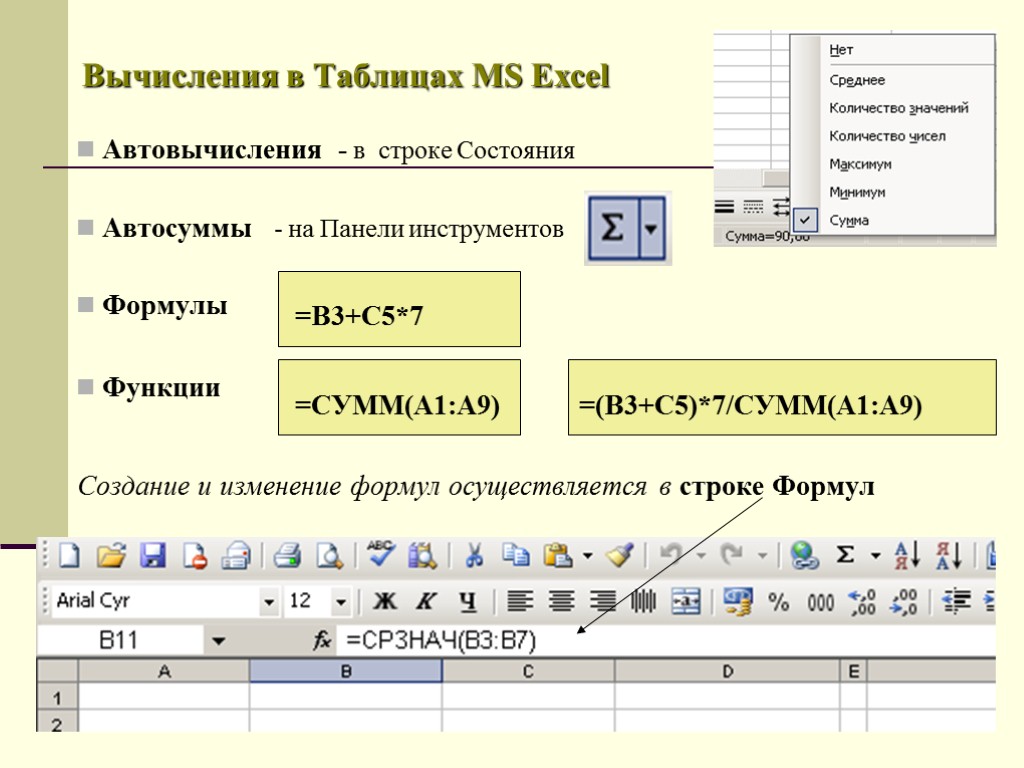
Task: Insert a hyperlink with globe icon
Action: (x=804, y=556)
